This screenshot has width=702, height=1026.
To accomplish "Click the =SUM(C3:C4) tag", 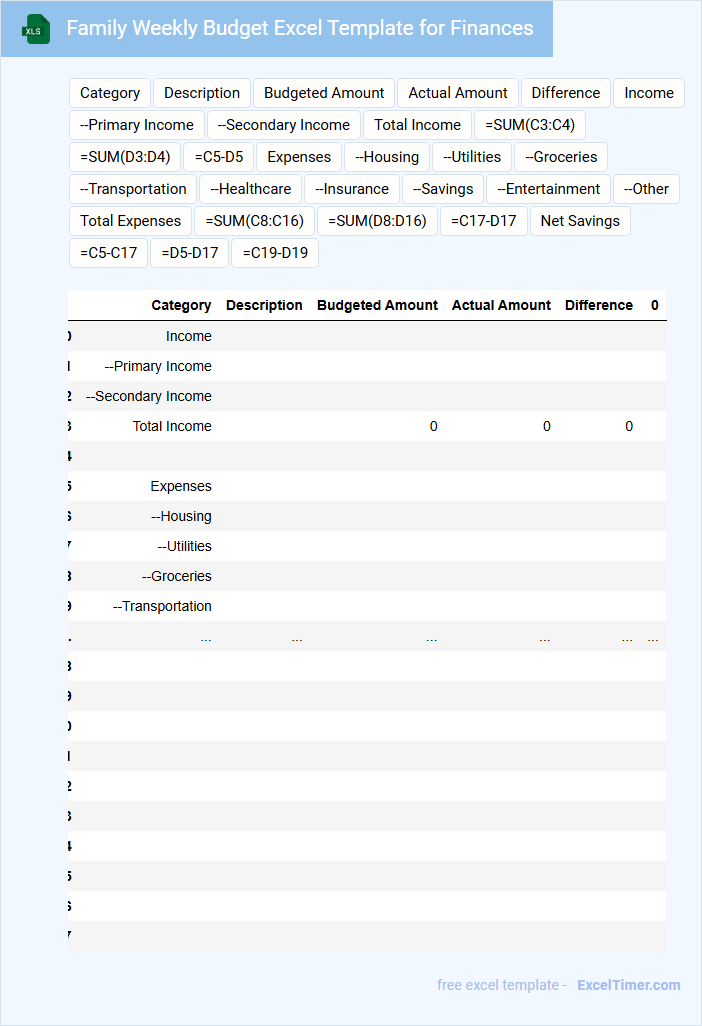I will 530,125.
